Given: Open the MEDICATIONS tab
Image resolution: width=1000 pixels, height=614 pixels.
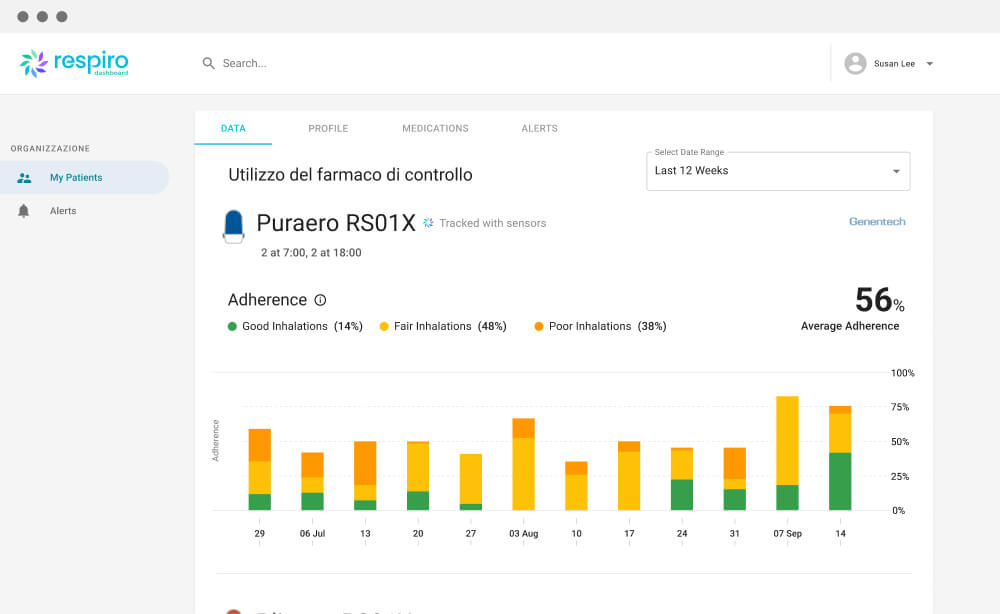Looking at the screenshot, I should (x=436, y=128).
